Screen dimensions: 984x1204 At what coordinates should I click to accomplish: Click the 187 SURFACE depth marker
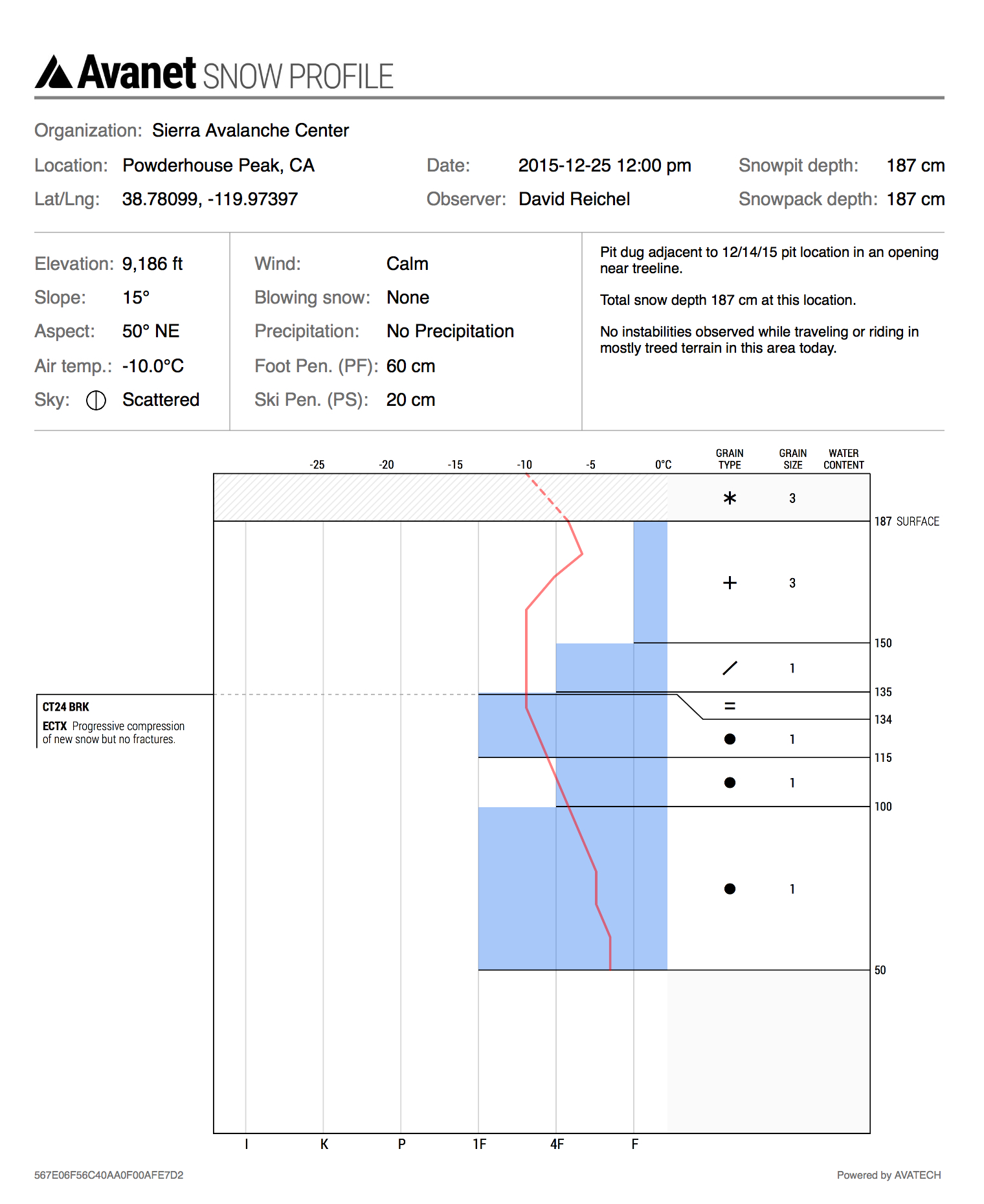pyautogui.click(x=906, y=522)
